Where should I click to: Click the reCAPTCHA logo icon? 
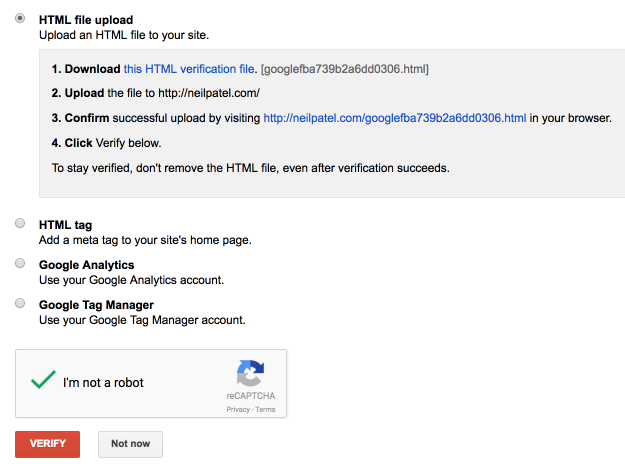[x=250, y=374]
